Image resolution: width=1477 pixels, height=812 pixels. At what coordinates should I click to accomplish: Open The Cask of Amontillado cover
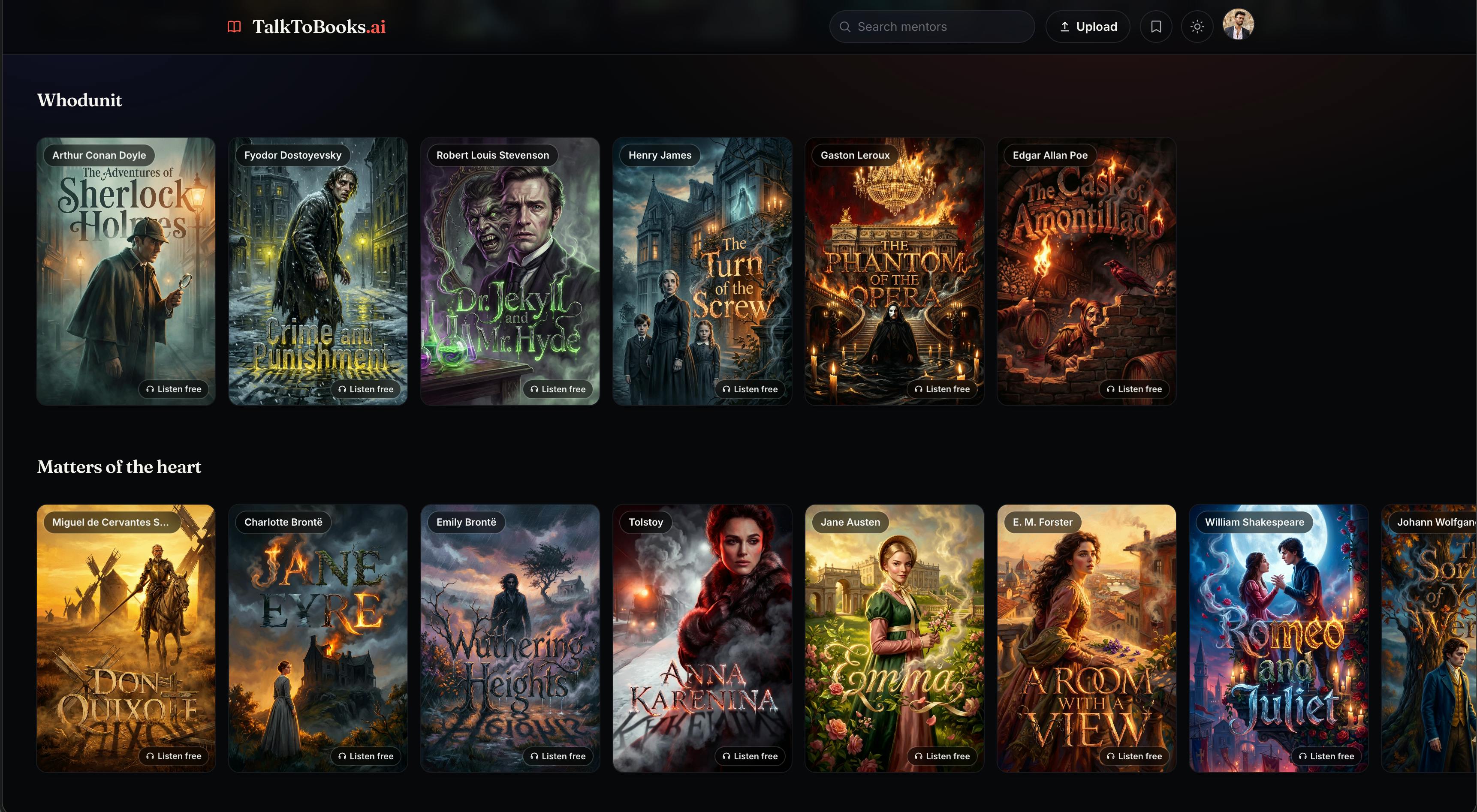[x=1087, y=271]
